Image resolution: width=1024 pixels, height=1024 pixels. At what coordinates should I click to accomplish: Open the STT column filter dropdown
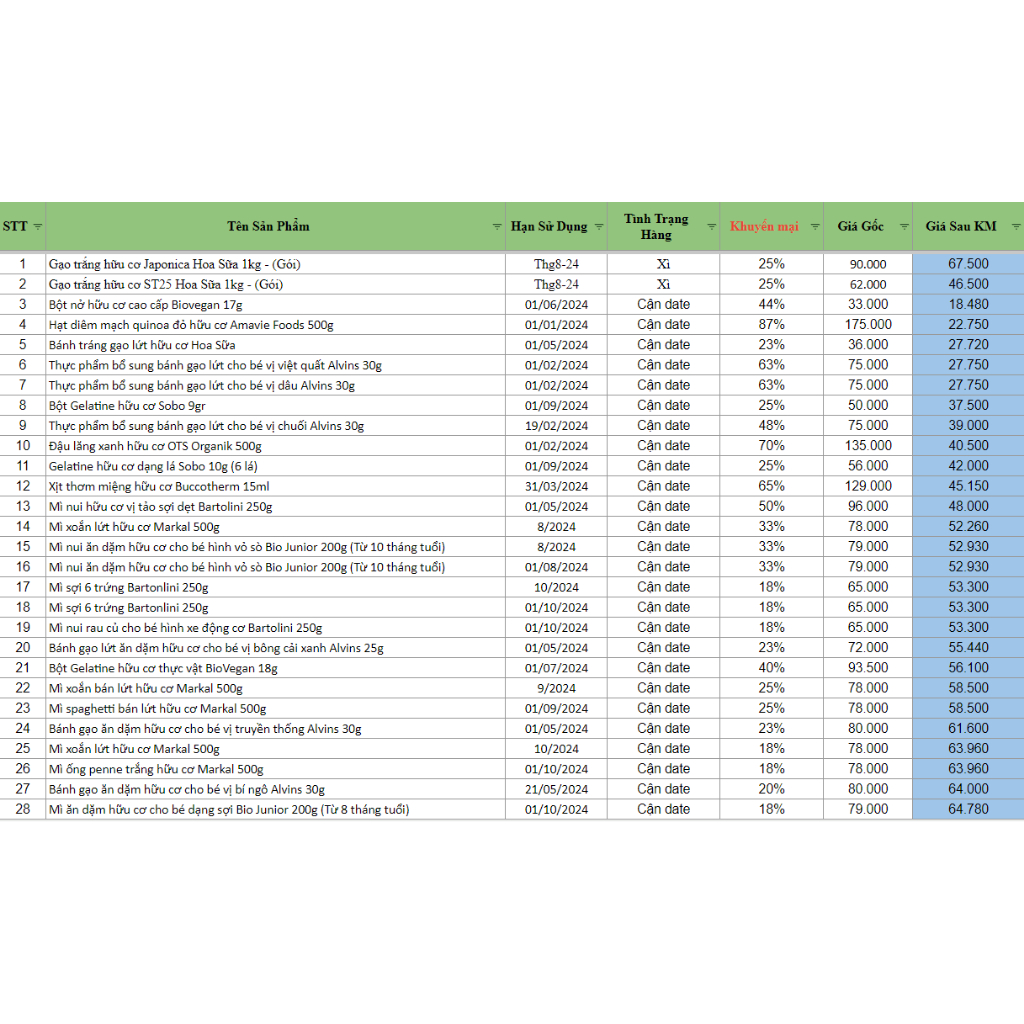[x=38, y=227]
